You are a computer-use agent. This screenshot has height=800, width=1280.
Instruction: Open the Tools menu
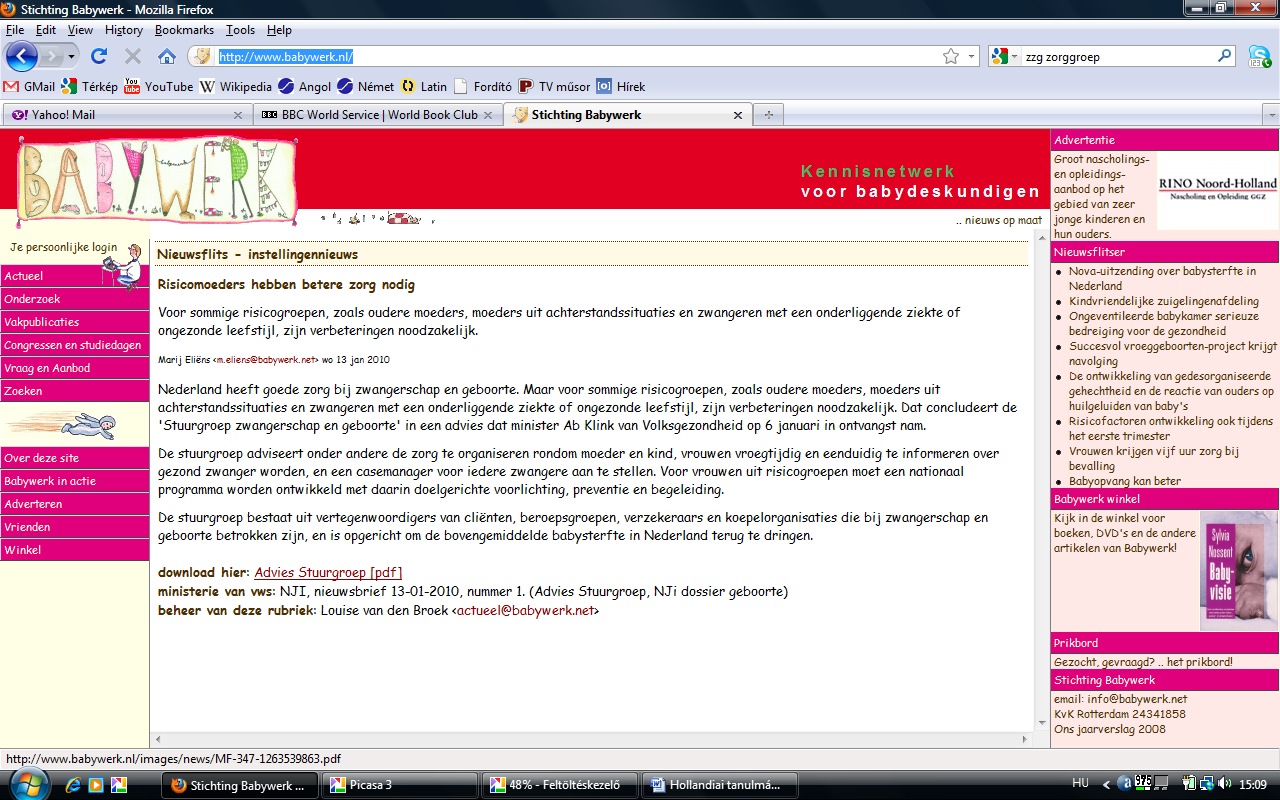[x=240, y=30]
